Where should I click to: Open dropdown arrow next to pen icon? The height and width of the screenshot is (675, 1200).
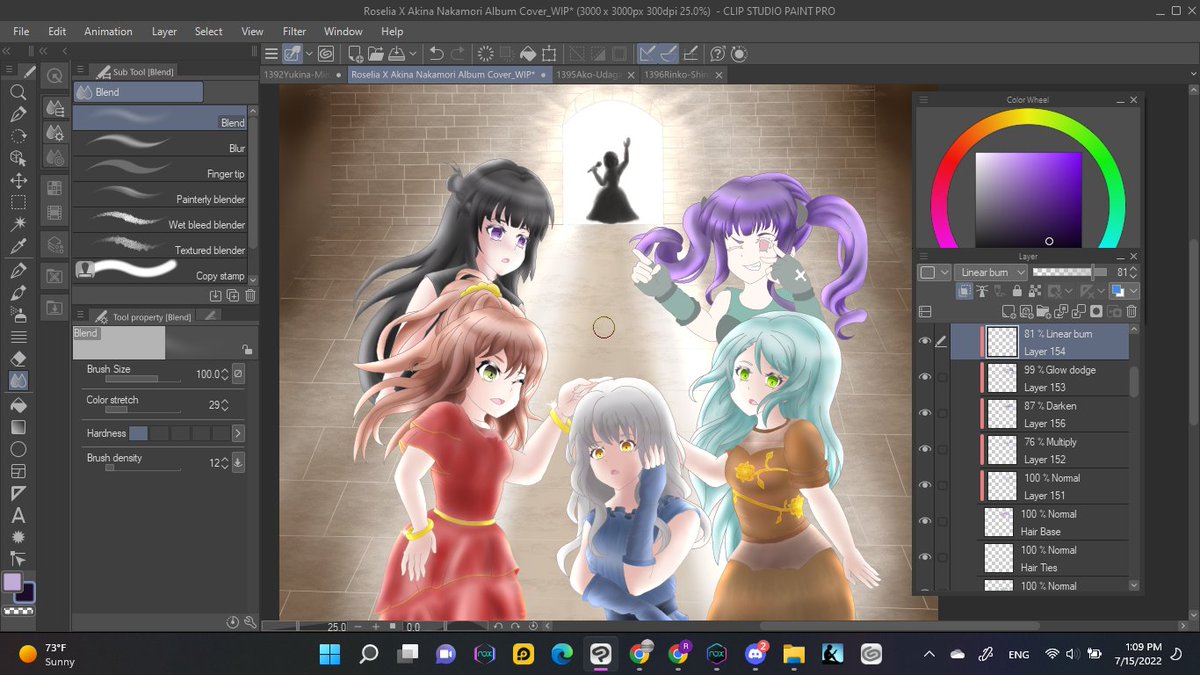point(308,53)
